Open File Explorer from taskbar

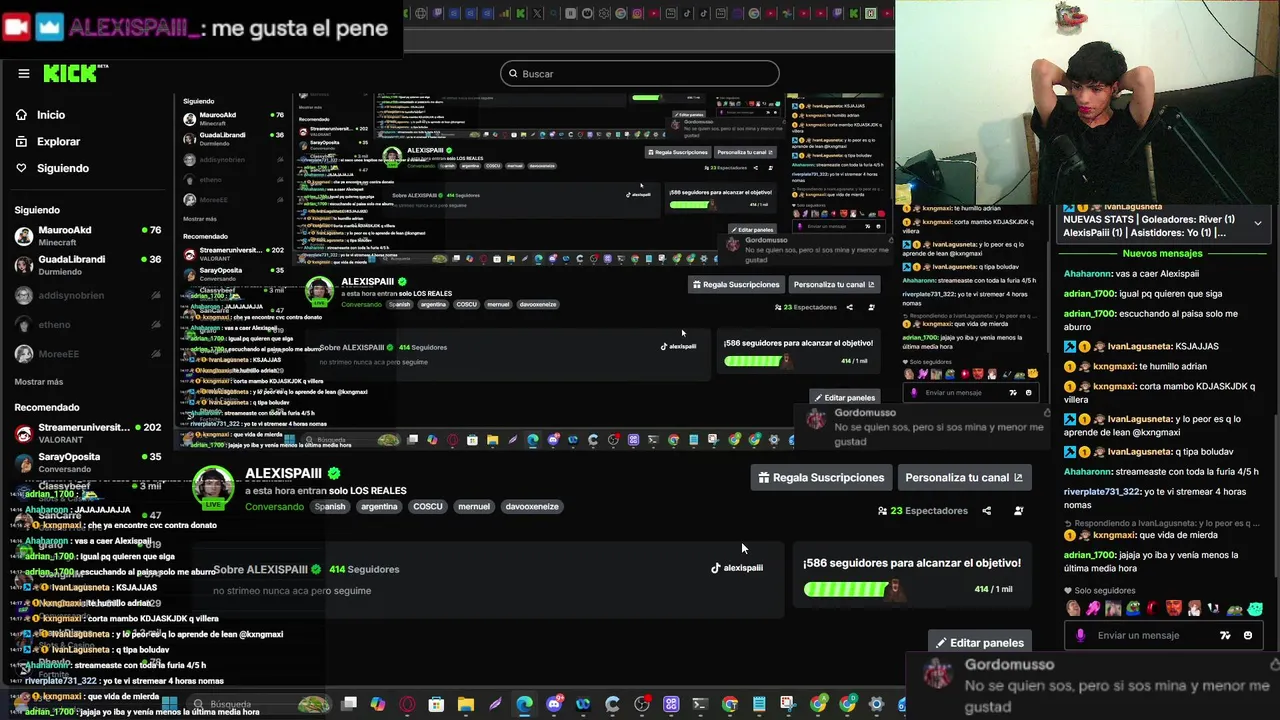(465, 704)
